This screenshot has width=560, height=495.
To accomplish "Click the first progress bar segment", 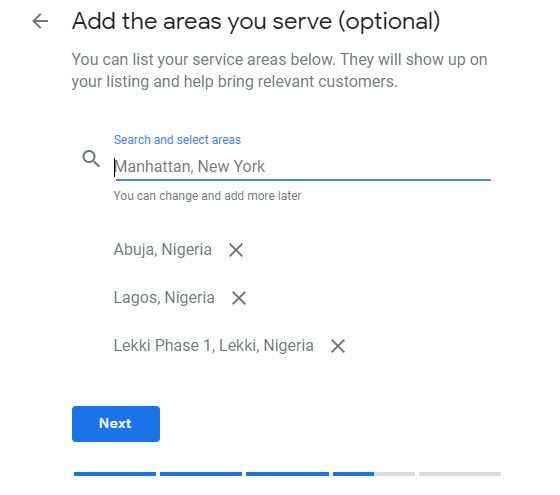I will (x=115, y=474).
